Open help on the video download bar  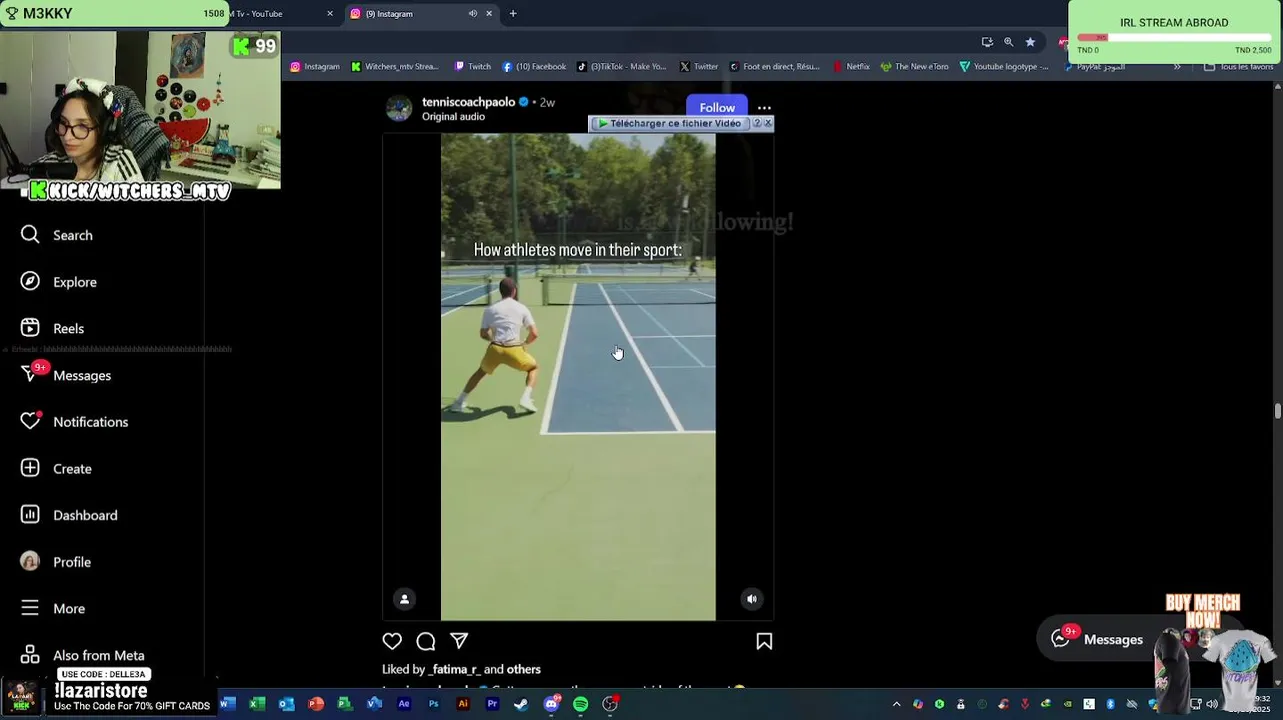pos(757,123)
